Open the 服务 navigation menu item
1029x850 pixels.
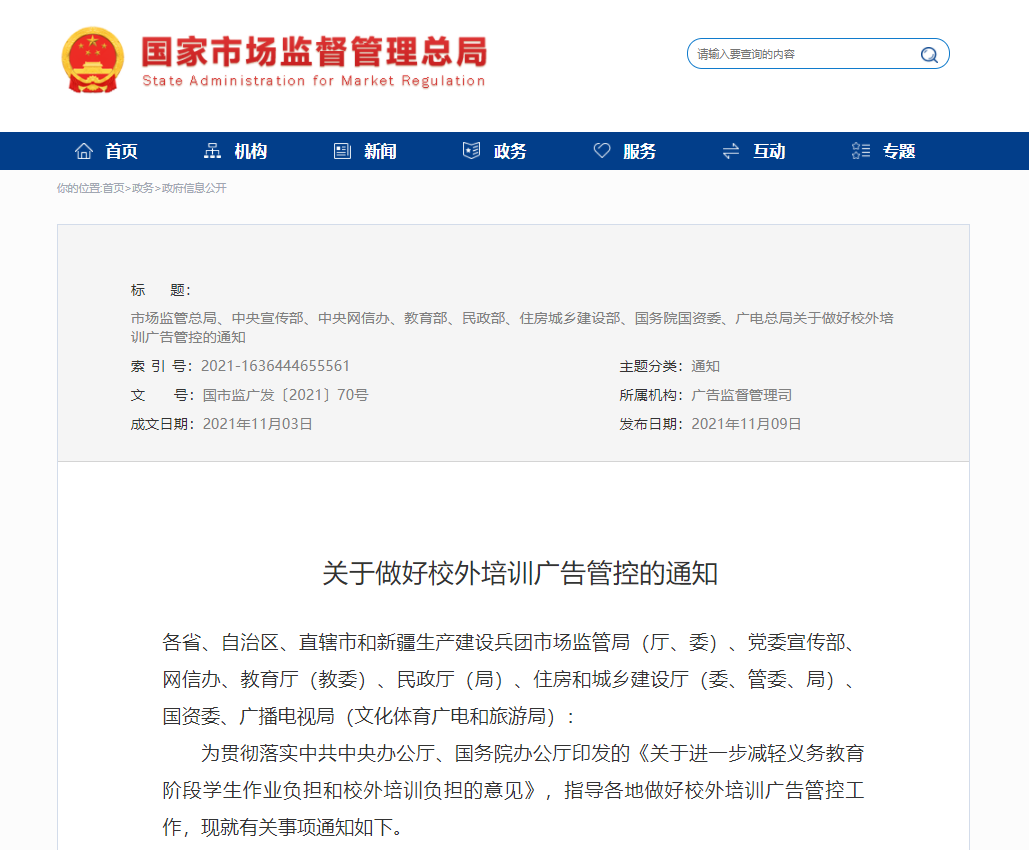638,151
